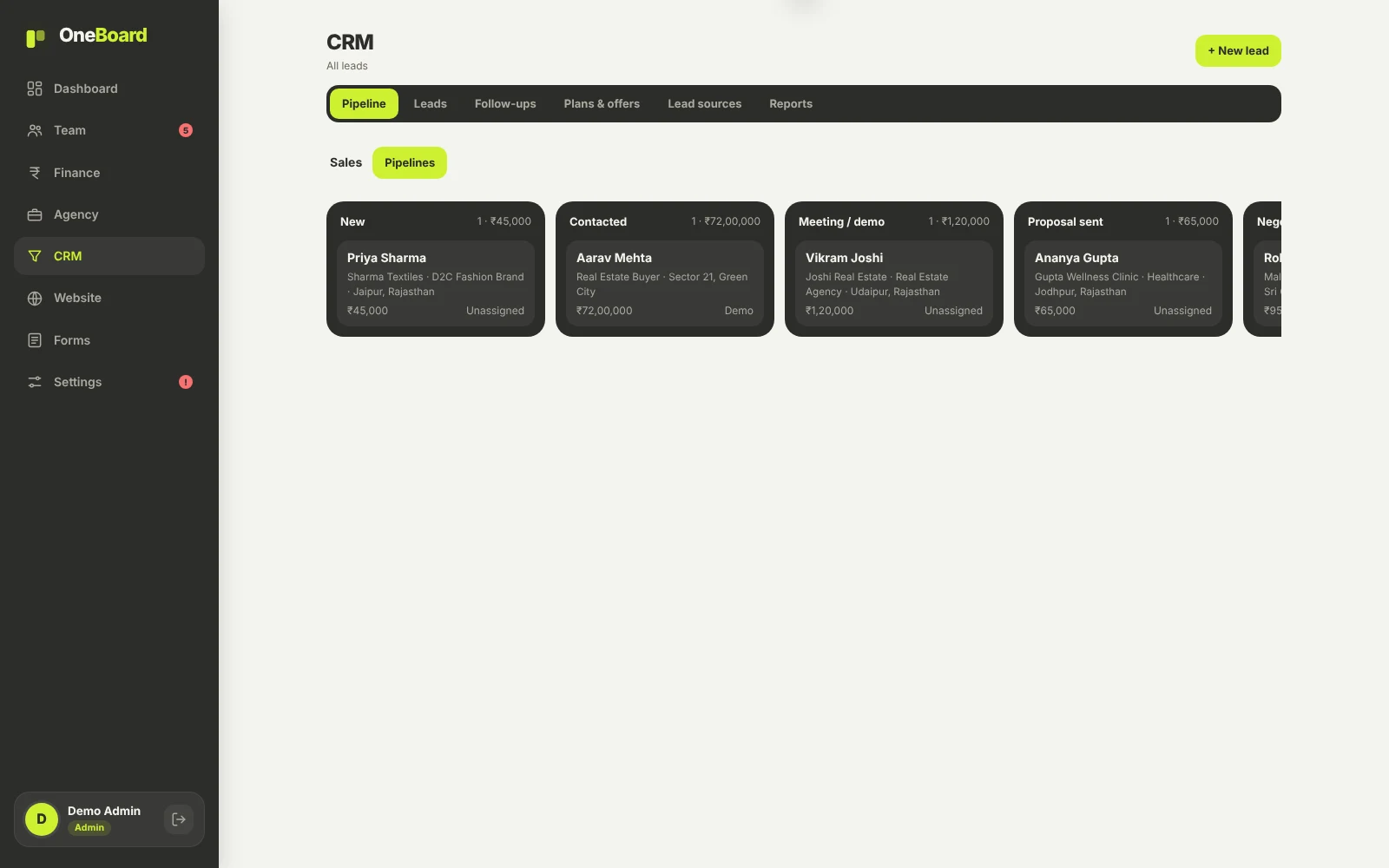The image size is (1389, 868).
Task: Open the Leads tab
Action: (430, 103)
